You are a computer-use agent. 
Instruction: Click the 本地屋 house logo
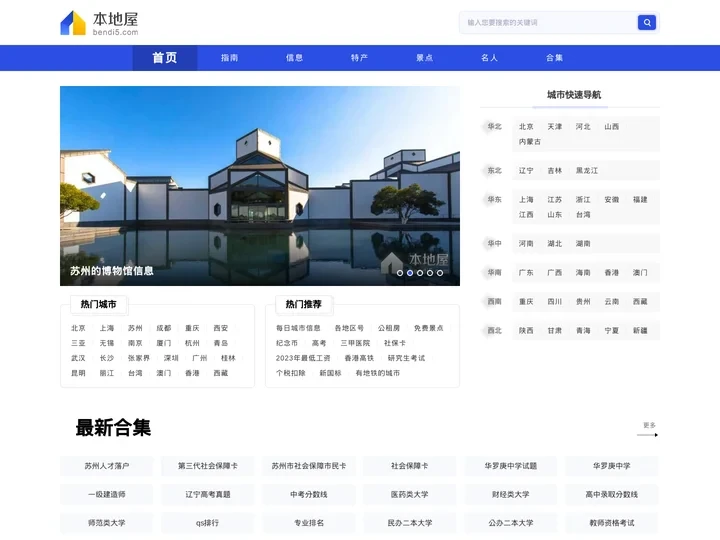point(99,23)
